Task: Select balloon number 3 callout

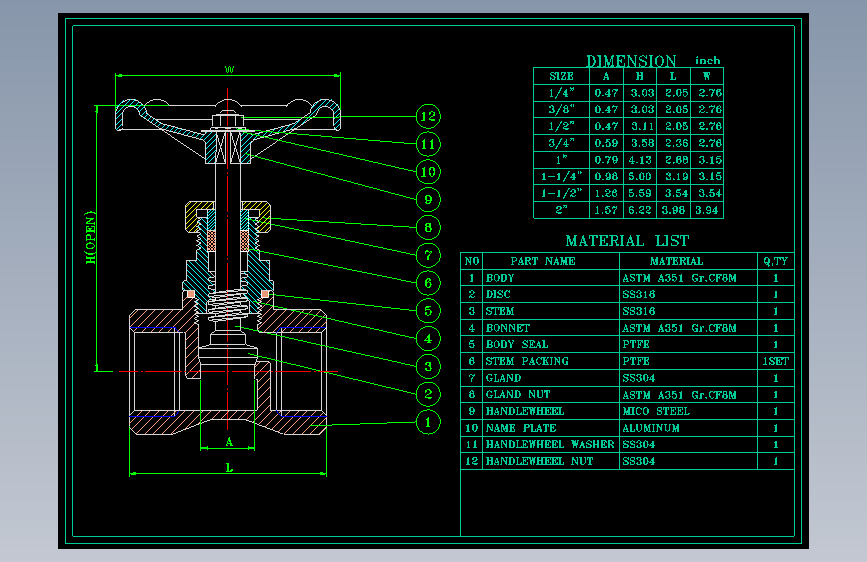Action: coord(428,366)
